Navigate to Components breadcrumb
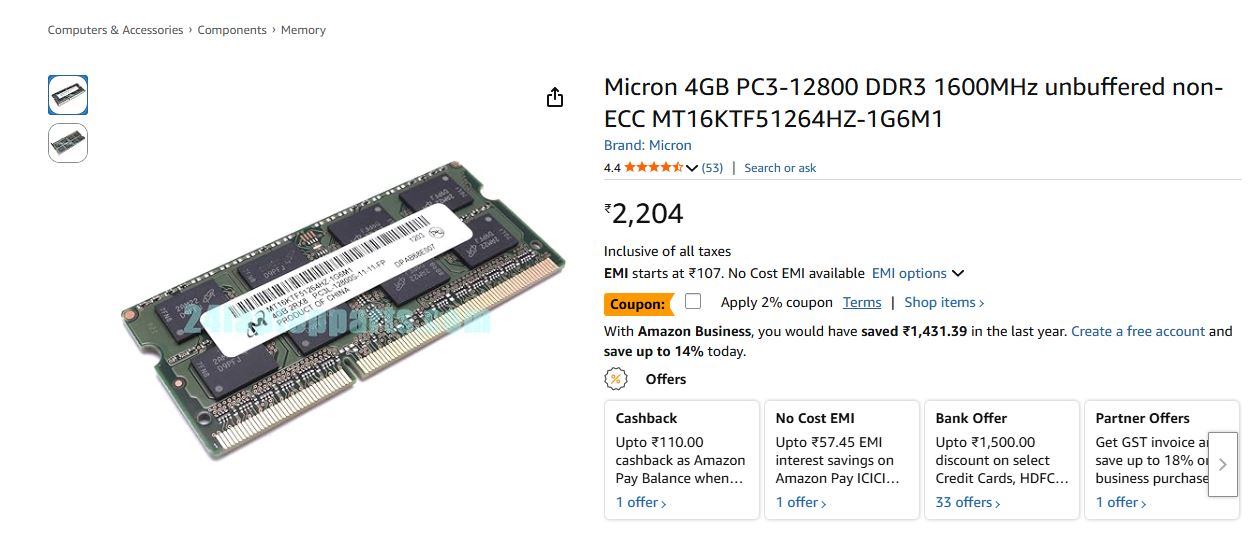 click(x=232, y=30)
